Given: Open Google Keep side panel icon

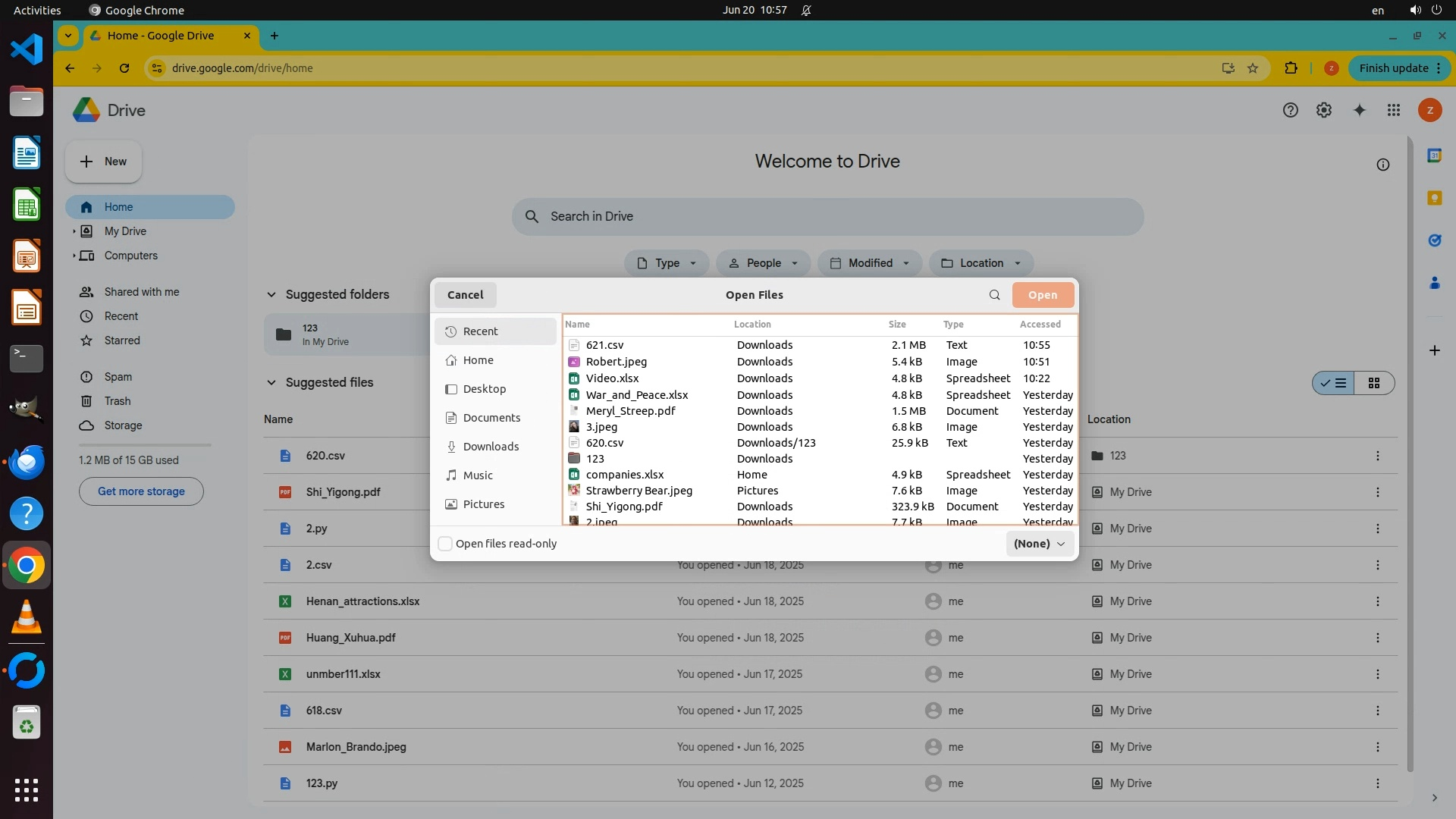Looking at the screenshot, I should (1434, 198).
